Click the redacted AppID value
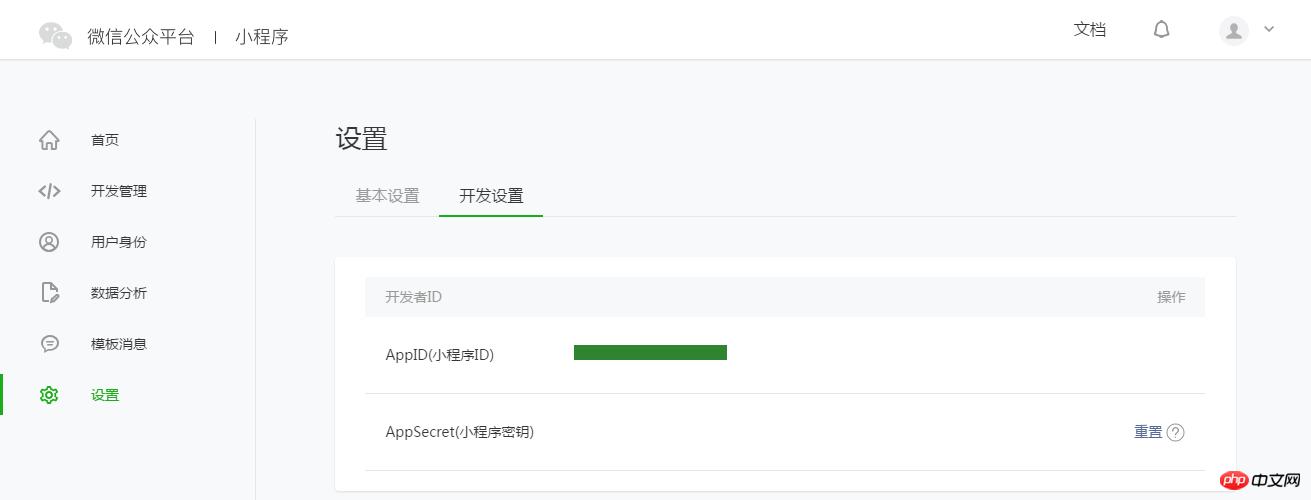The image size is (1311, 500). coord(650,352)
